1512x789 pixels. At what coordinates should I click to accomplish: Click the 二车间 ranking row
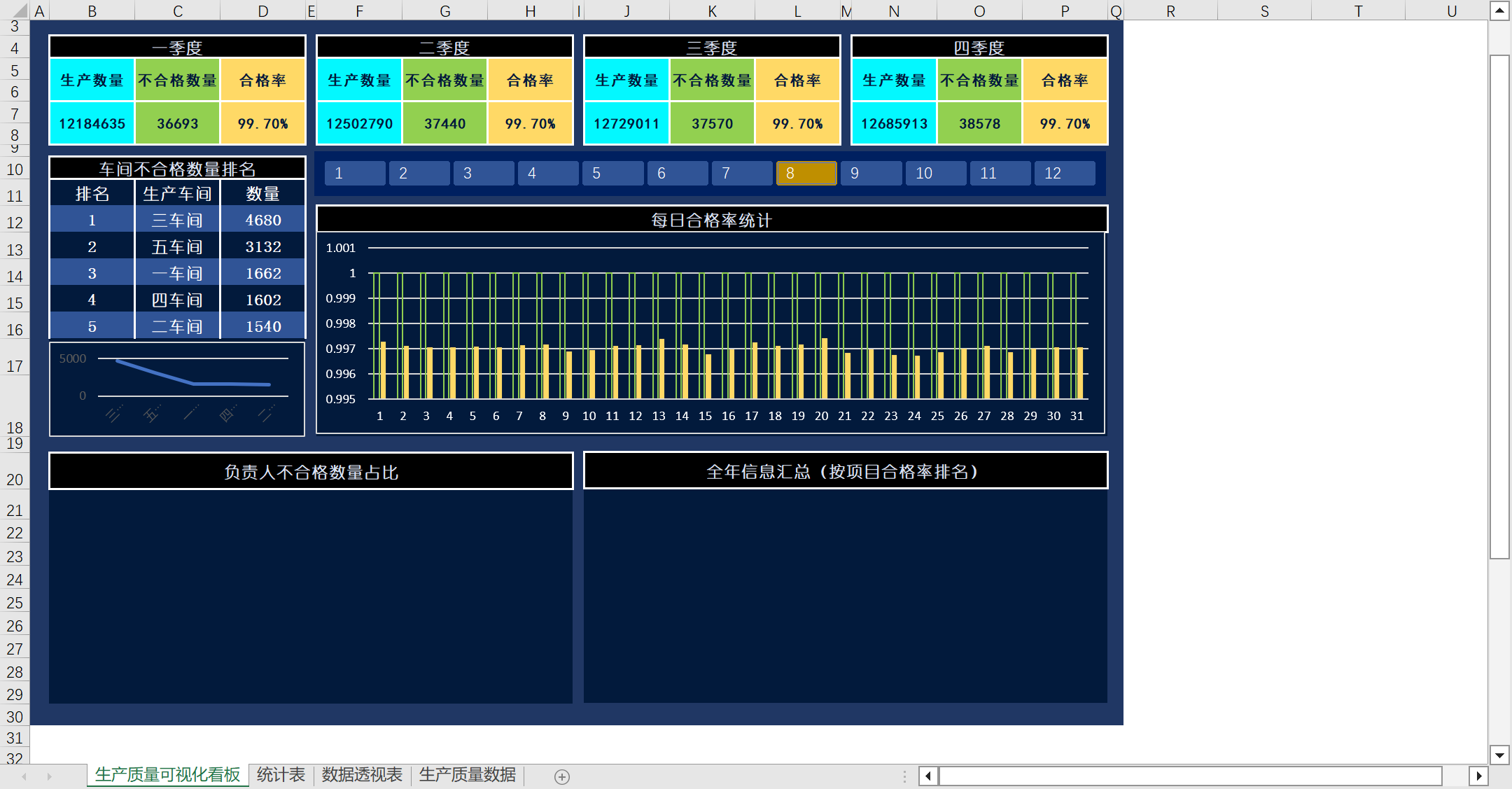(x=177, y=326)
